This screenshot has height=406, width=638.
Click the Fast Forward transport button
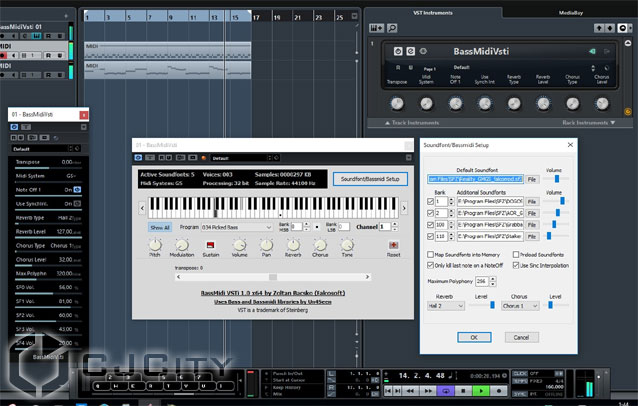point(428,391)
